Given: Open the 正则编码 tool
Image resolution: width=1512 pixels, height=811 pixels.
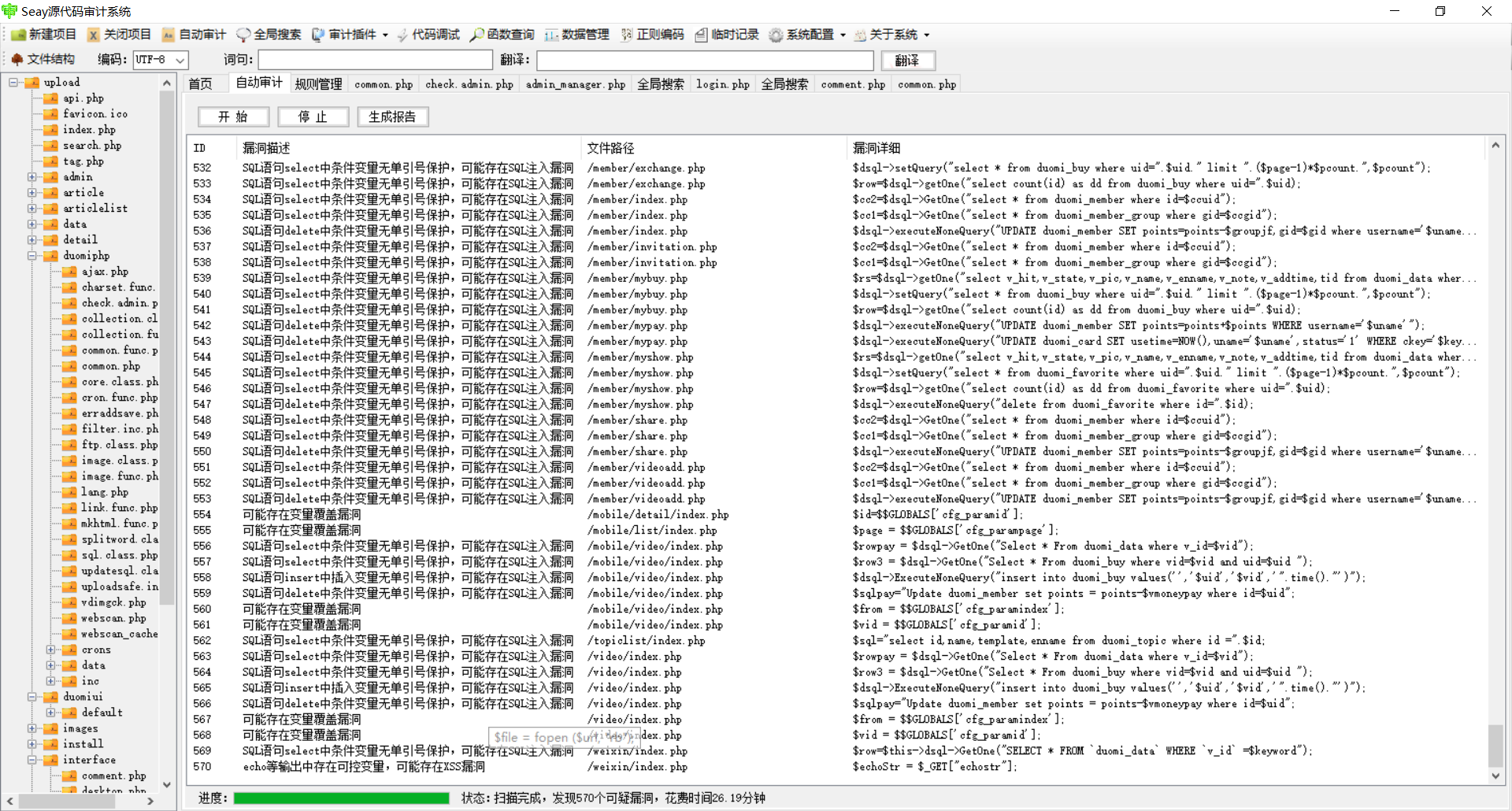Looking at the screenshot, I should click(x=653, y=35).
